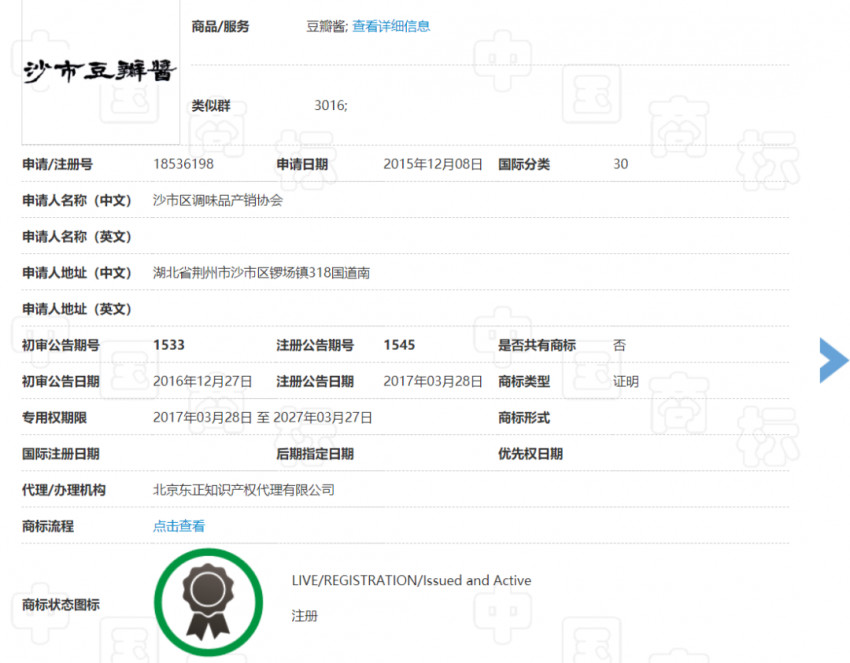
Task: Click the international class value 30
Action: point(620,164)
